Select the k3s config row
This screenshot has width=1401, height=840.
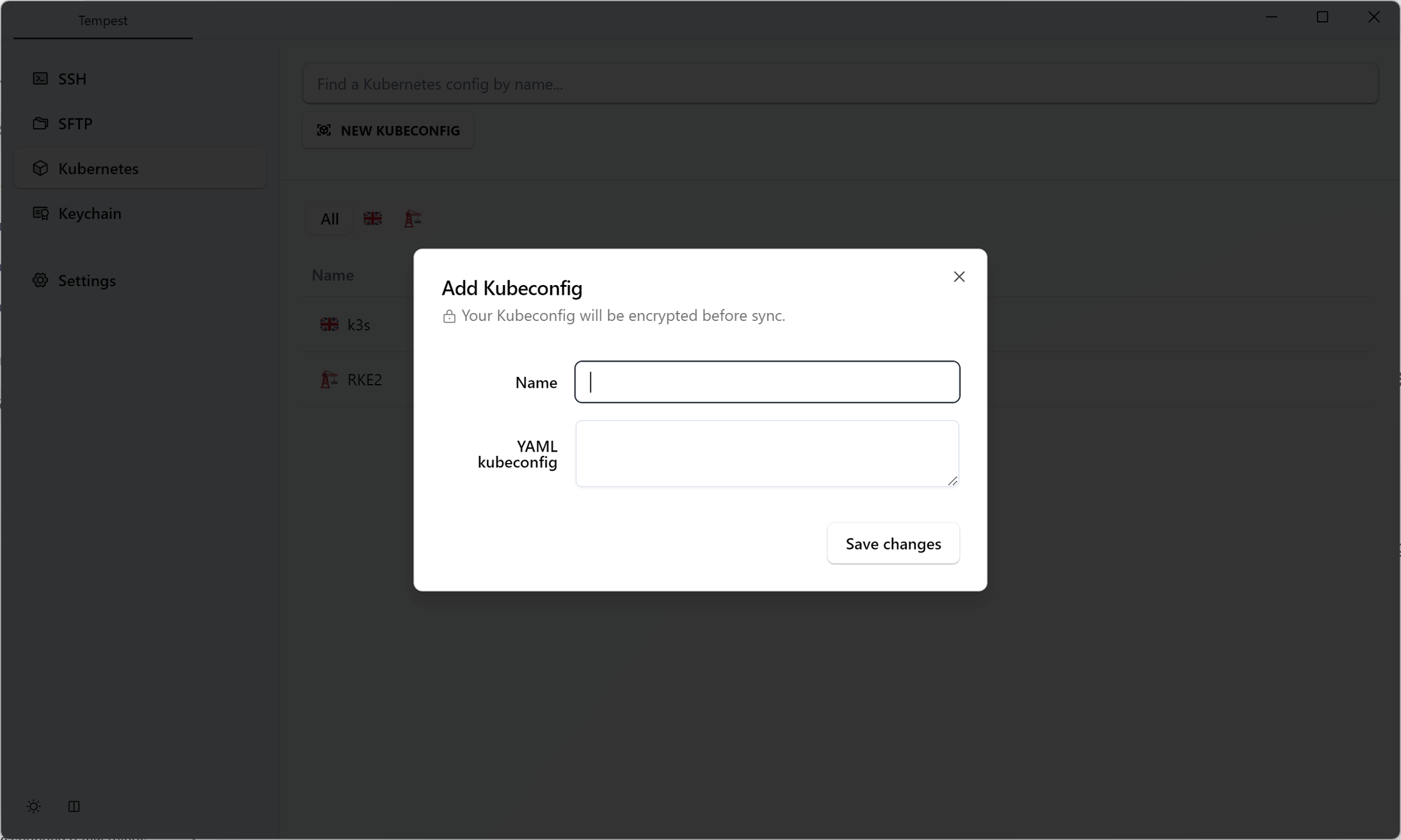coord(836,325)
